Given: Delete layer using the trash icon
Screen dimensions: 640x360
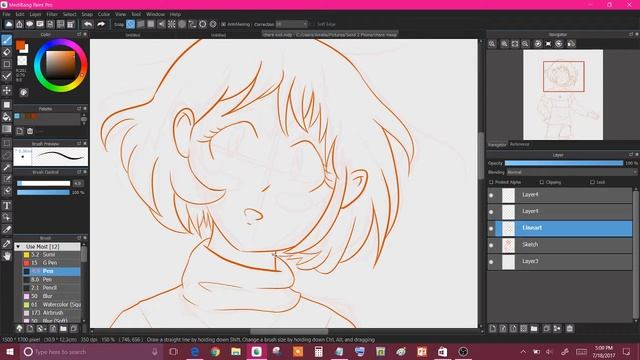Looking at the screenshot, I should click(x=570, y=329).
